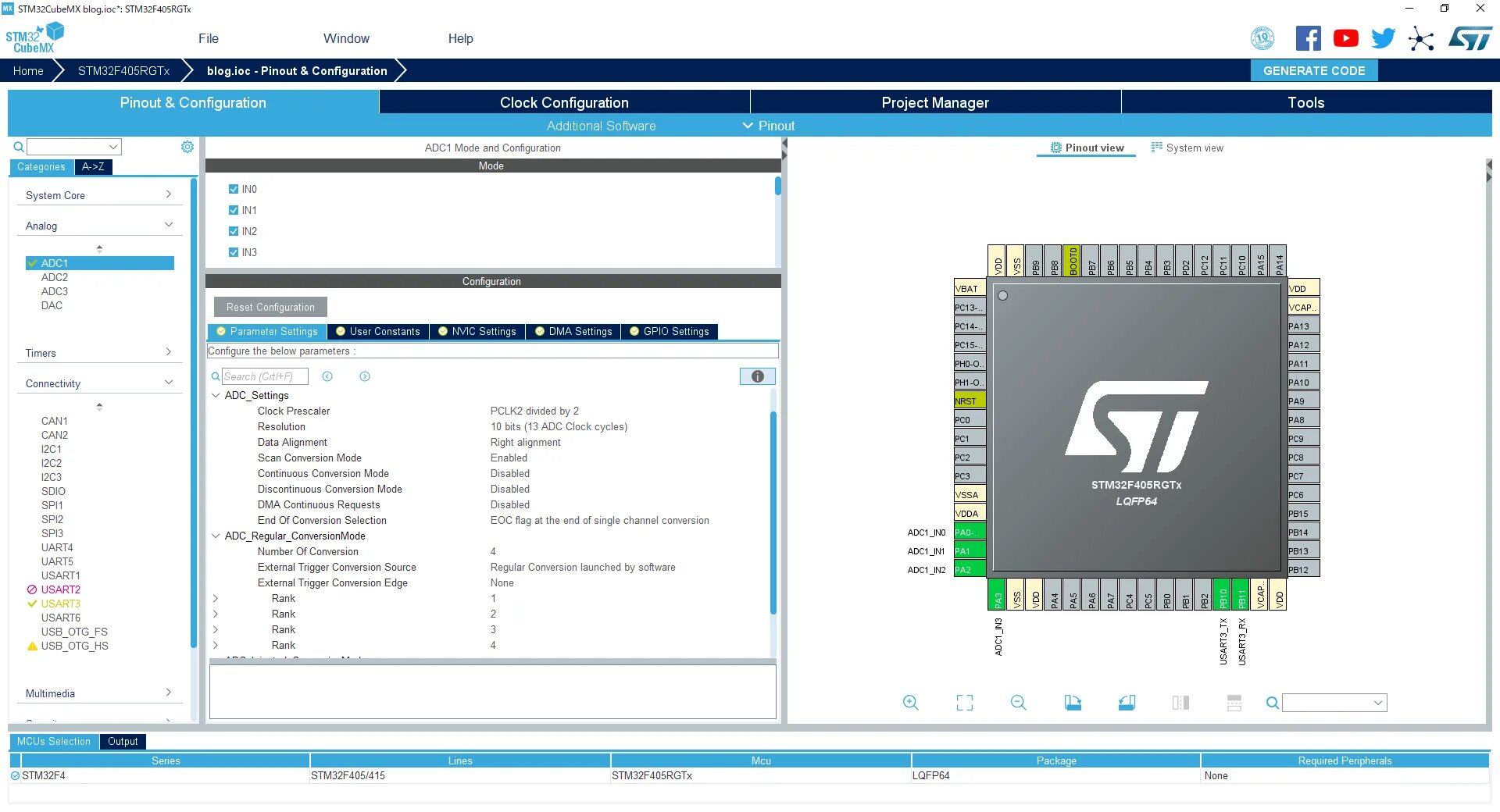Expand the Rank 1 row
The image size is (1500, 812).
coord(216,598)
